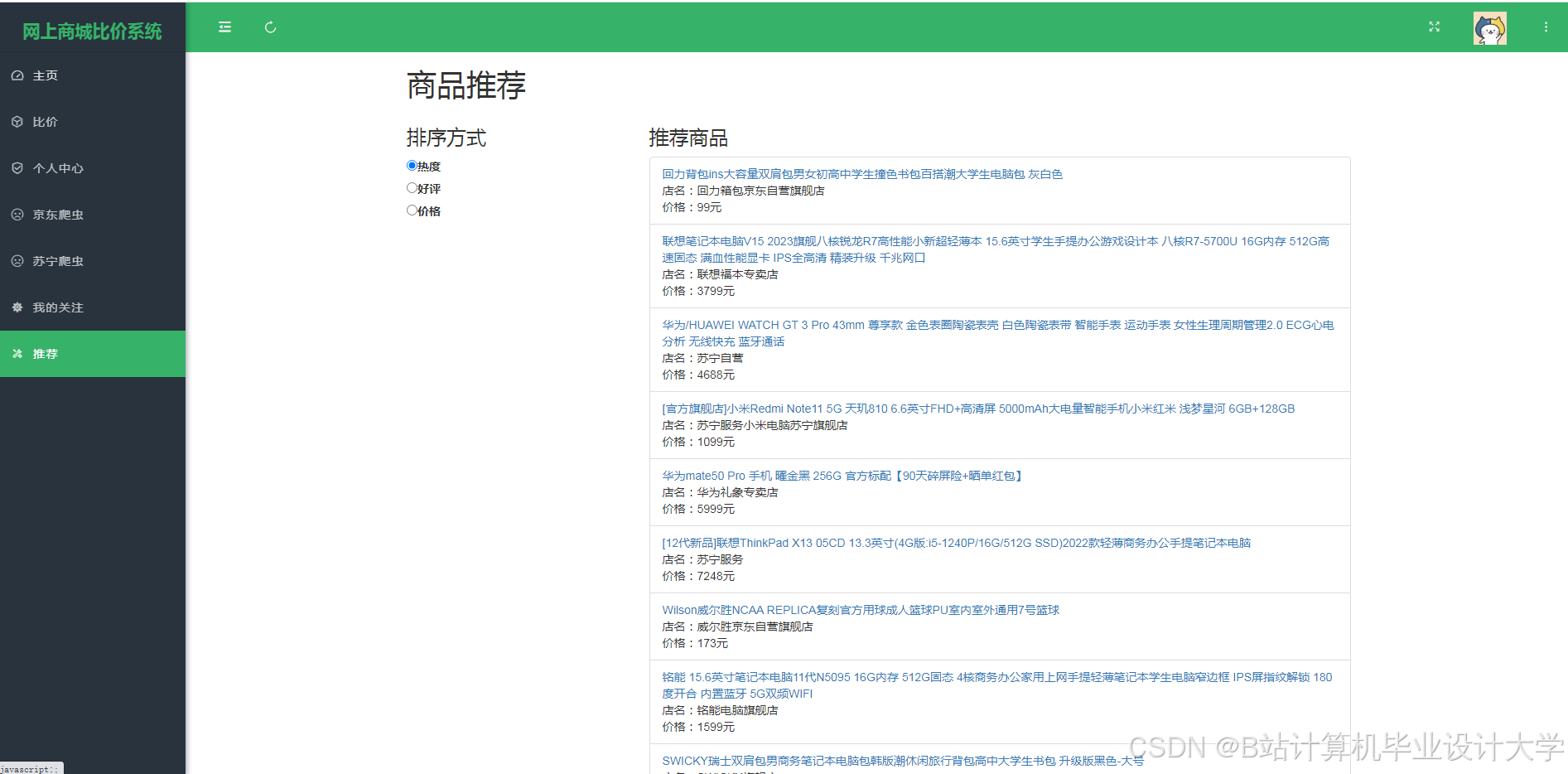Collapse the sidebar using the menu-fold icon

224,27
